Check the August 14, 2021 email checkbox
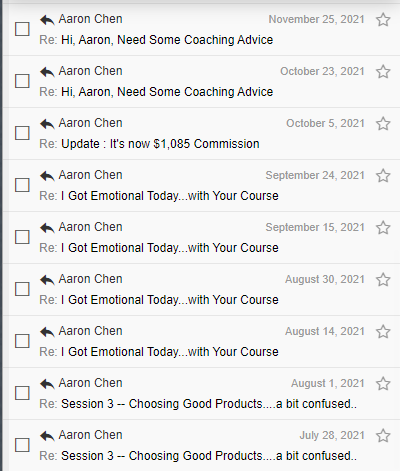 tap(22, 341)
